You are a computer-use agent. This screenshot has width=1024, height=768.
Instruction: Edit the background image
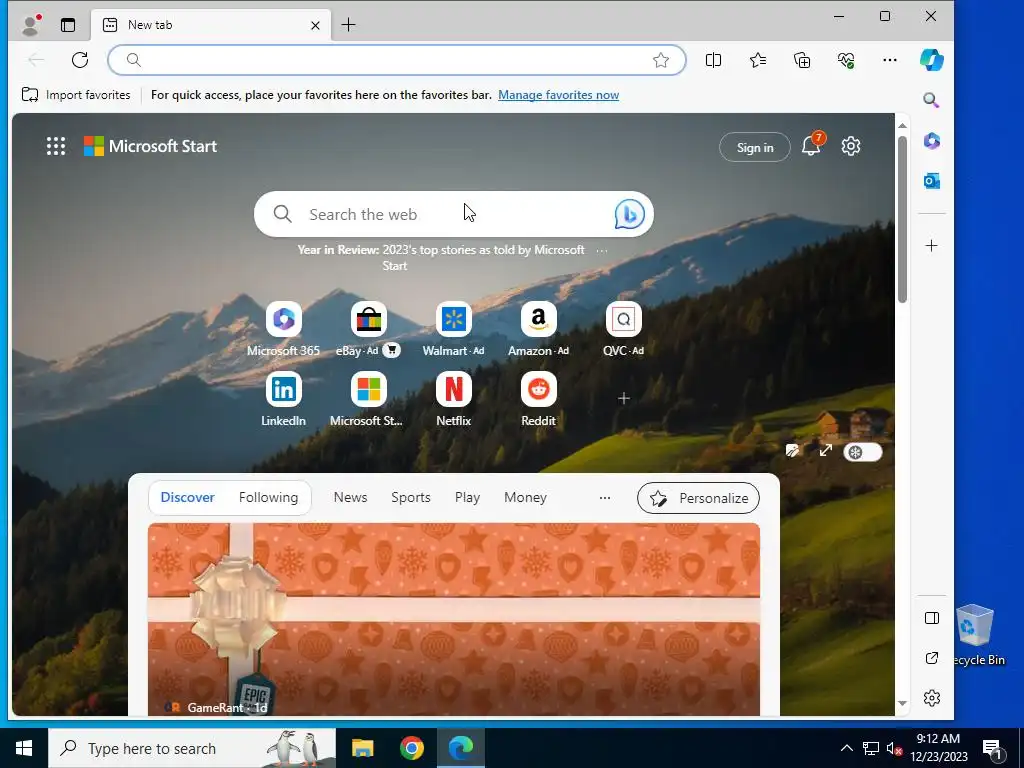(x=793, y=451)
